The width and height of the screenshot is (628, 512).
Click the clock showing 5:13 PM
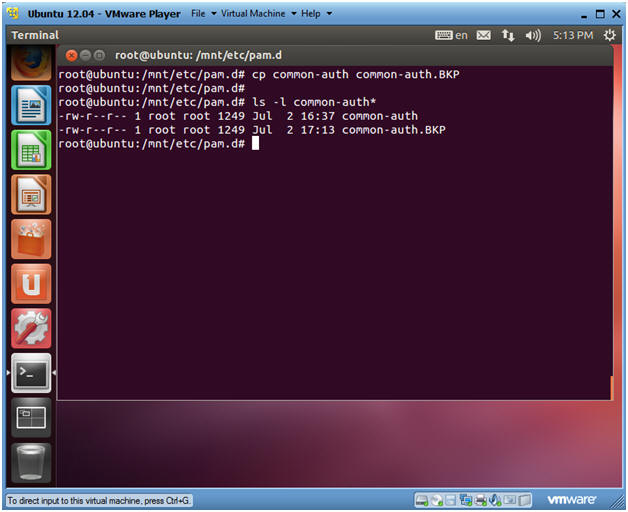(x=573, y=35)
